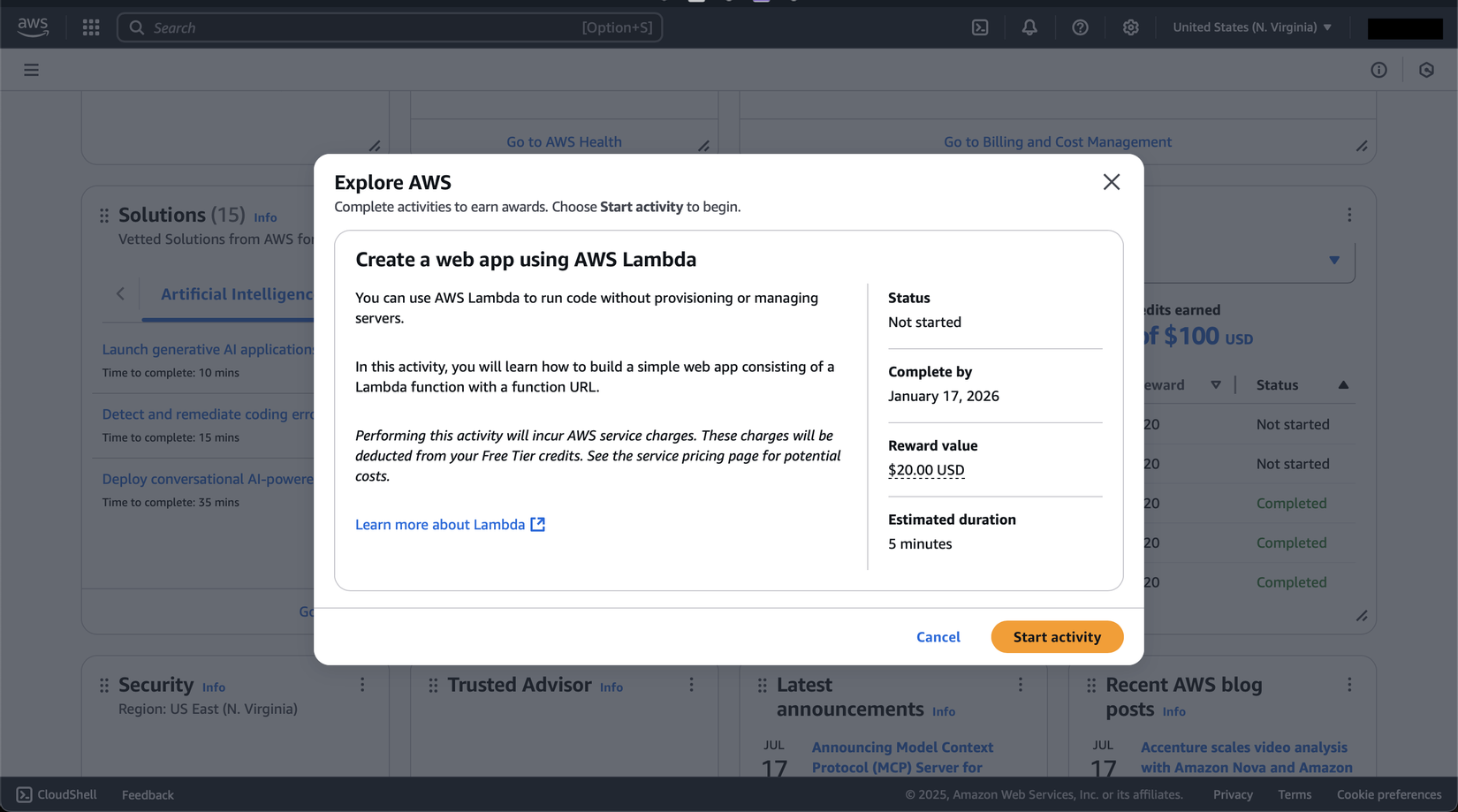
Task: Click the AWS logo home icon
Action: pyautogui.click(x=33, y=27)
